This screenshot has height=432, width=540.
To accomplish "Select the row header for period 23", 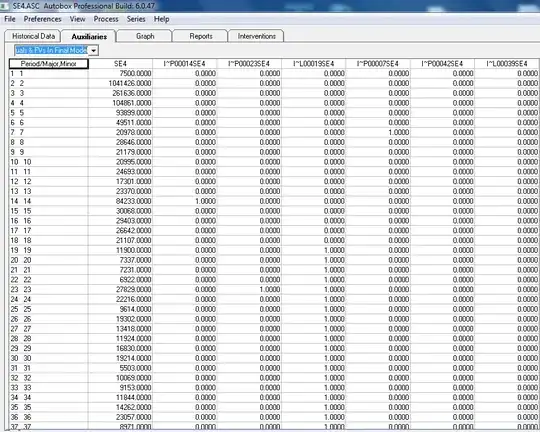I will point(49,289).
